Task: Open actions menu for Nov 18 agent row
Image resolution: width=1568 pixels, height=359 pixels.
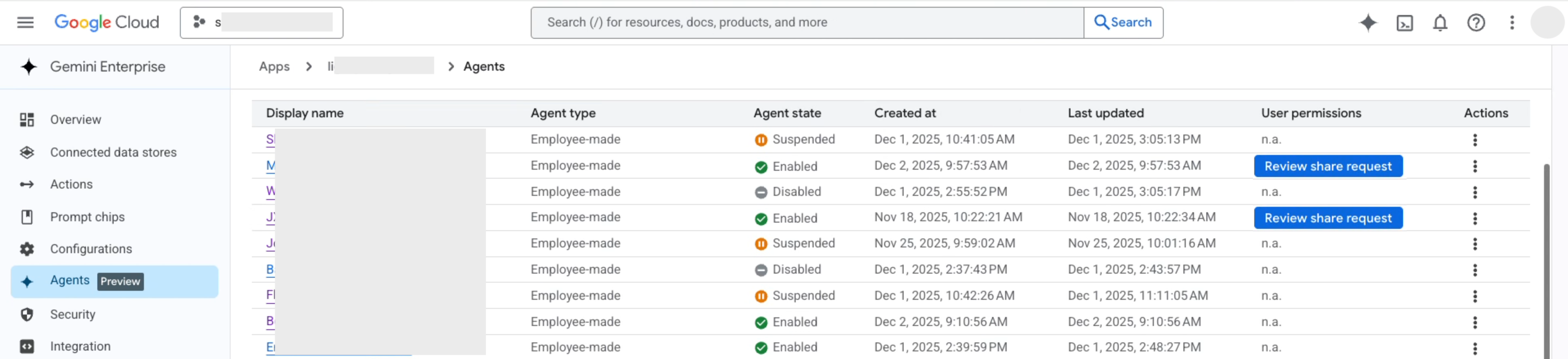Action: (1474, 218)
